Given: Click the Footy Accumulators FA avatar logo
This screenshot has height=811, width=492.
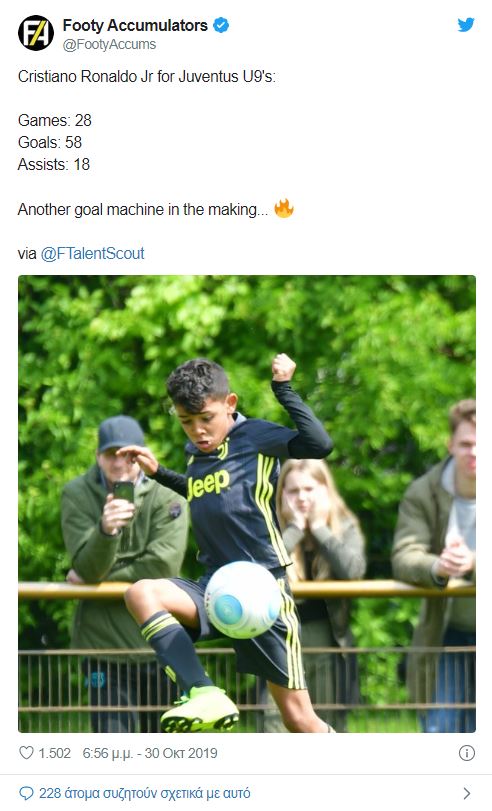Looking at the screenshot, I should click(x=36, y=33).
